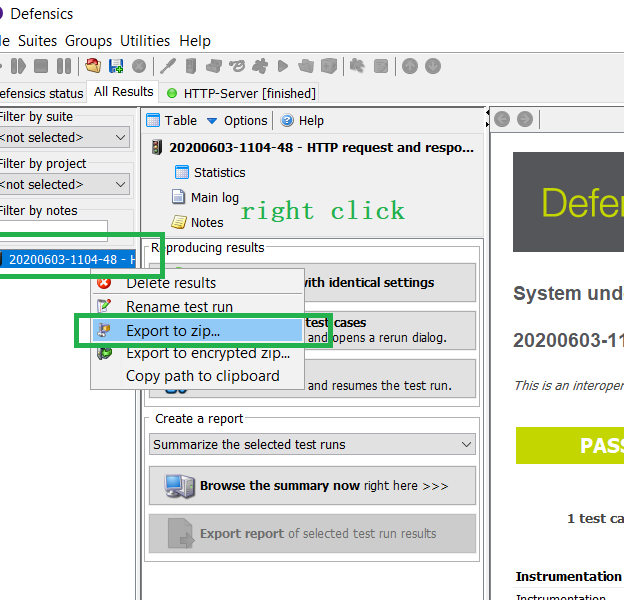Viewport: 624px width, 600px height.
Task: Click the screwdriver toolbar icon
Action: pos(168,66)
